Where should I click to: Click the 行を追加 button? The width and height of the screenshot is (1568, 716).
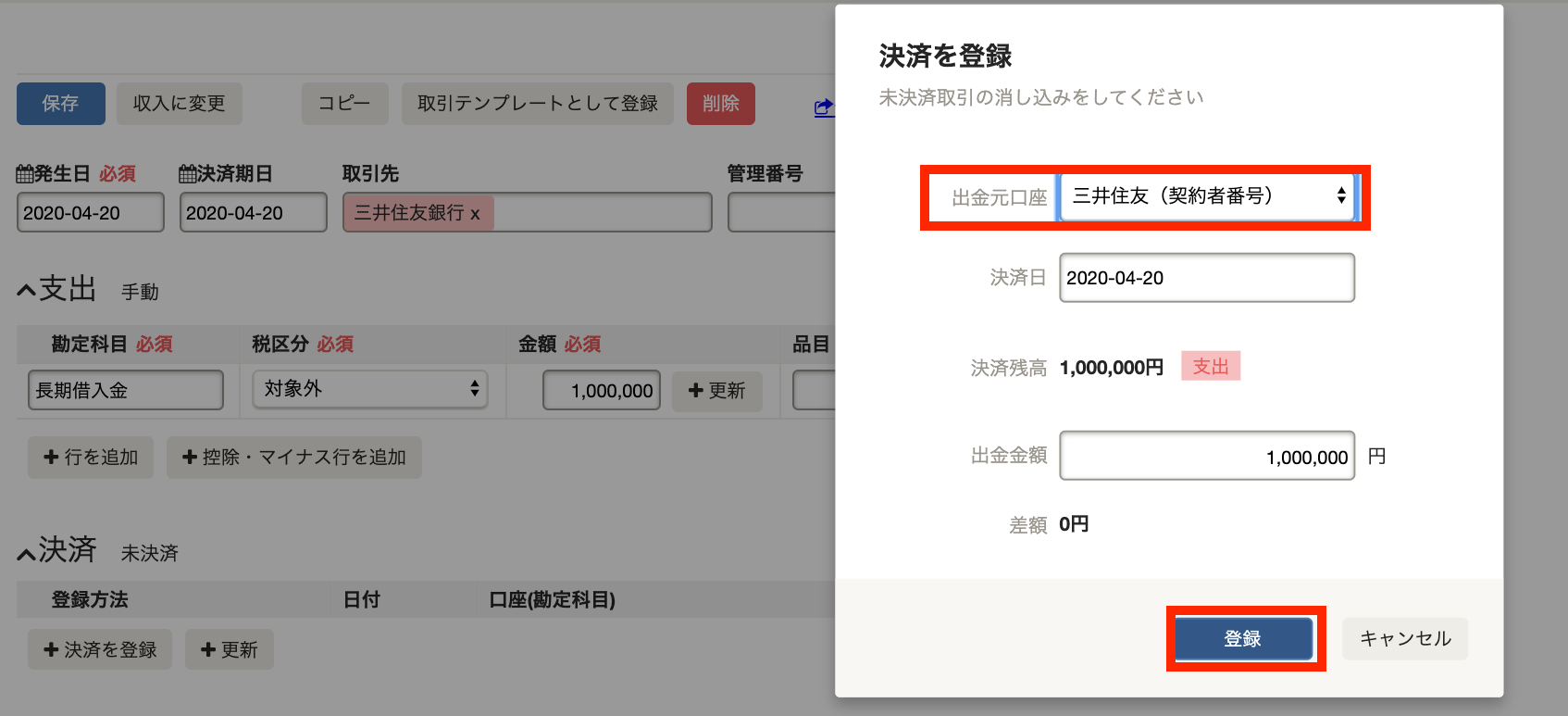click(x=91, y=458)
